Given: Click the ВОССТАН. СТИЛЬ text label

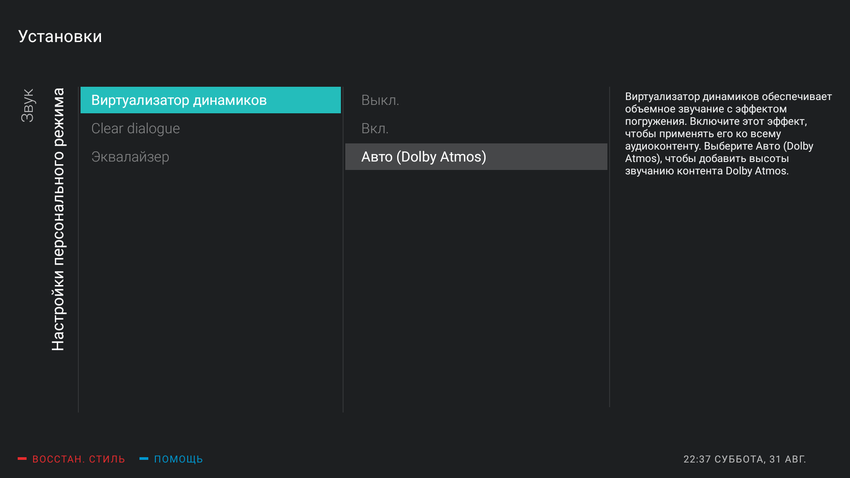Looking at the screenshot, I should (x=78, y=459).
